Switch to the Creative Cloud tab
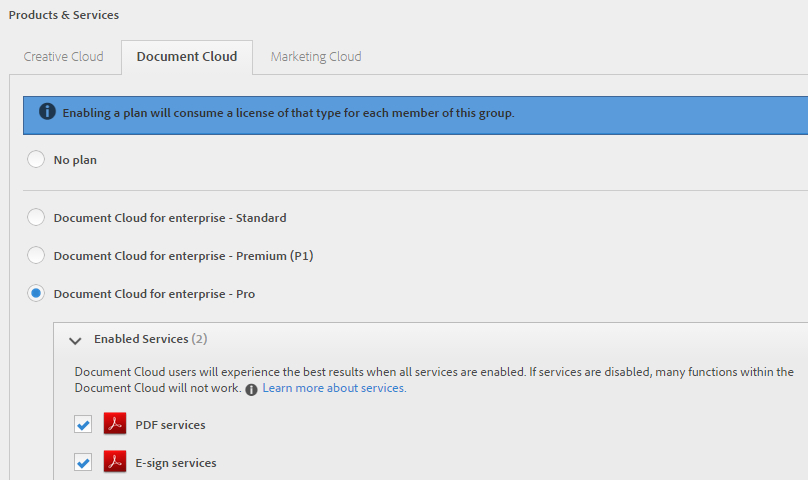This screenshot has width=808, height=480. tap(63, 57)
